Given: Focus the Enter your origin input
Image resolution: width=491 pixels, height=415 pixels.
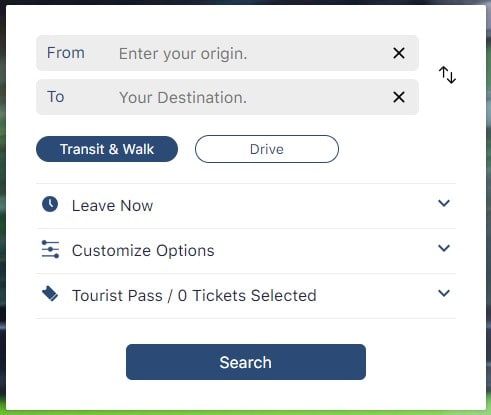Looking at the screenshot, I should pos(250,53).
